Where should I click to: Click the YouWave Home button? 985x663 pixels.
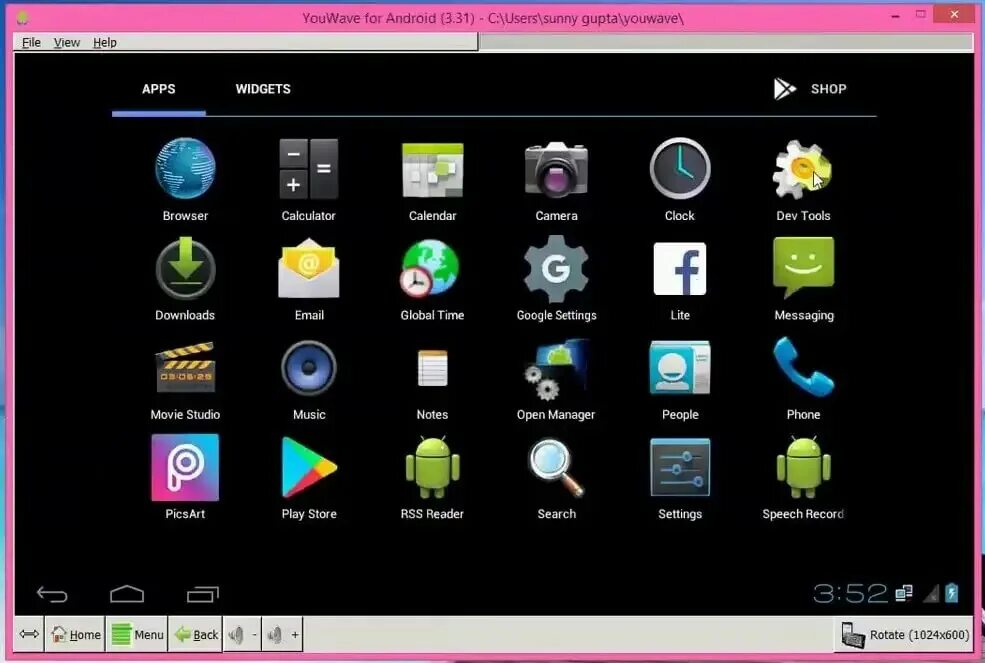point(75,634)
